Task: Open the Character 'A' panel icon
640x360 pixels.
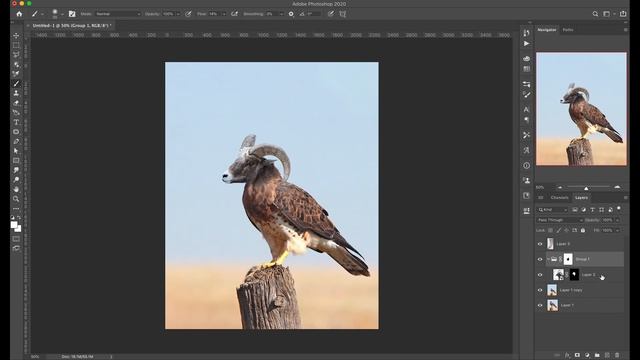Action: click(x=527, y=109)
